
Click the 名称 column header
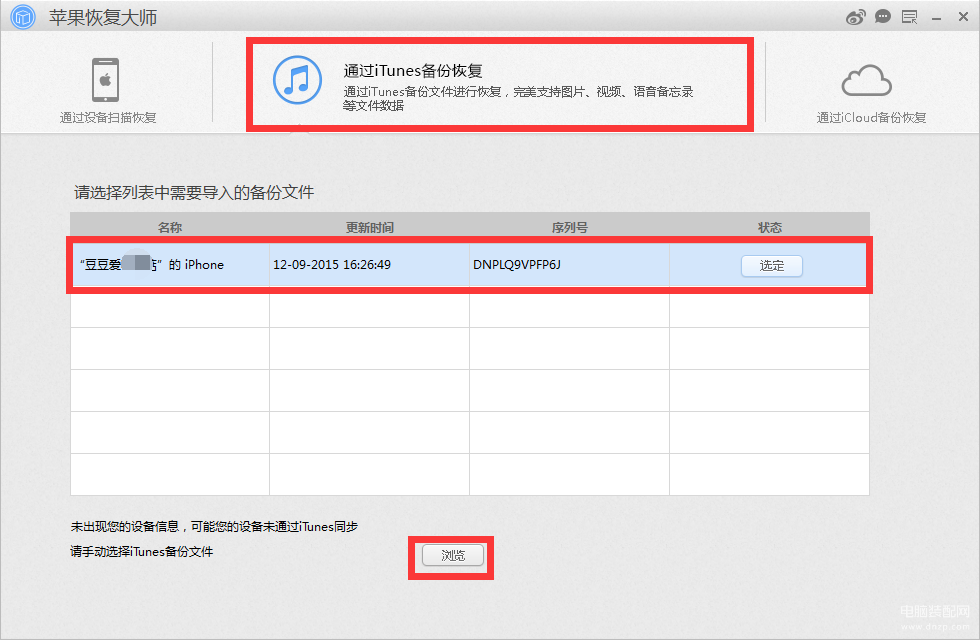click(170, 228)
